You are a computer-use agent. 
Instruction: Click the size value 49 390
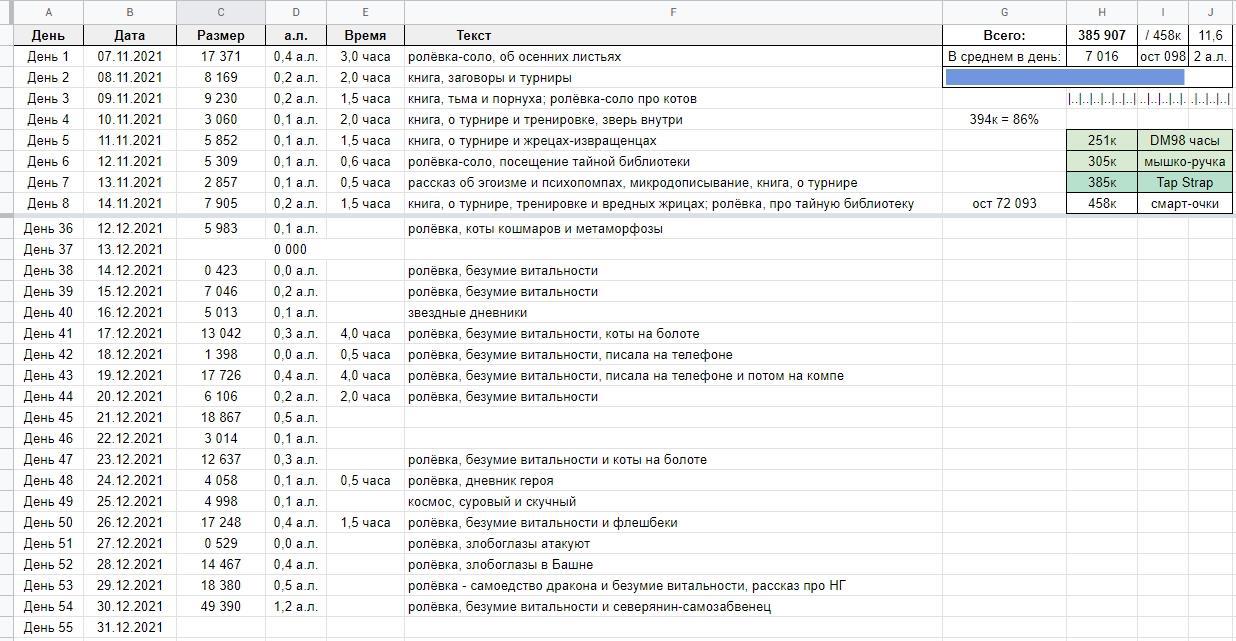point(220,607)
